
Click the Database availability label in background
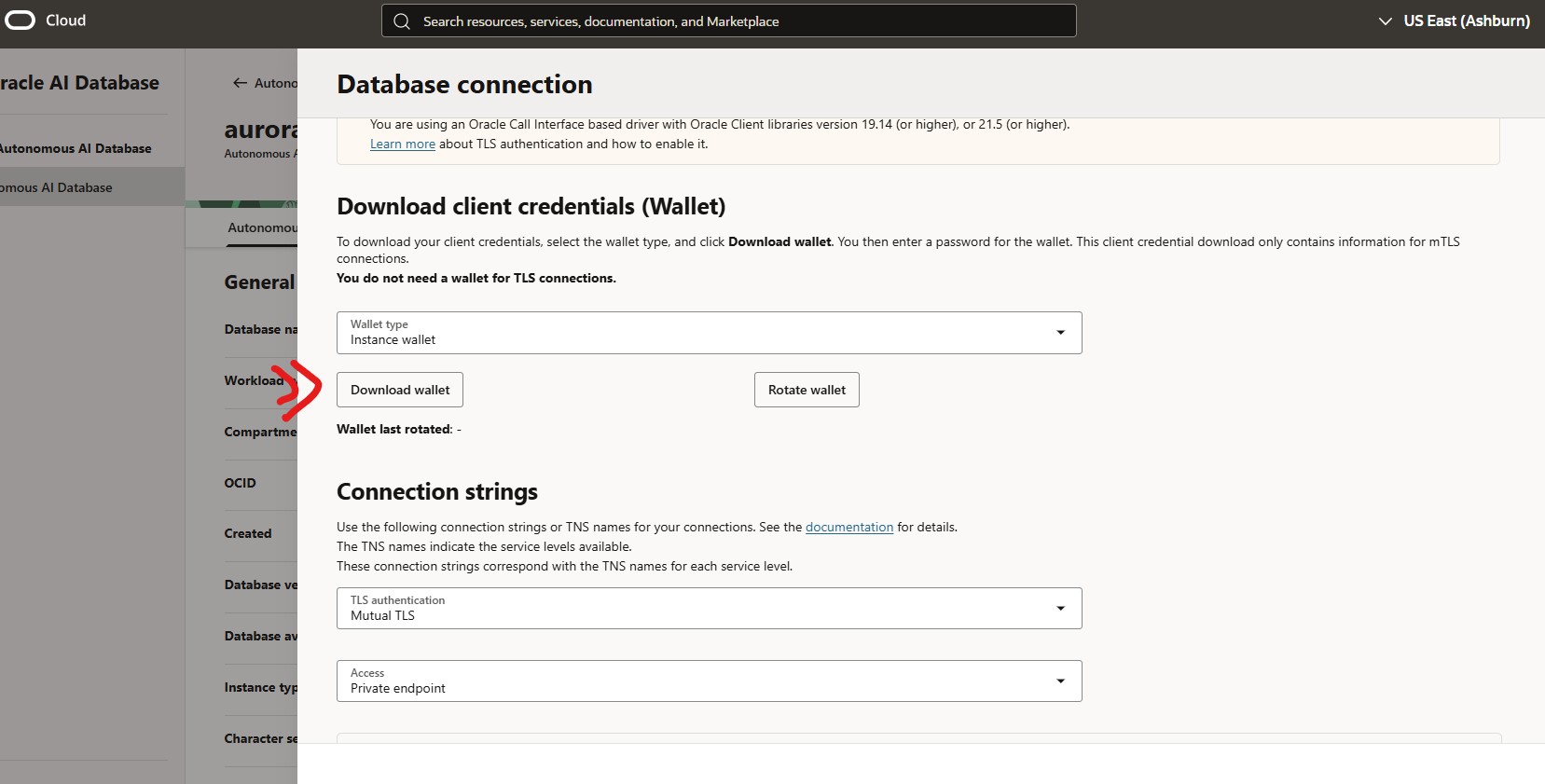click(261, 636)
